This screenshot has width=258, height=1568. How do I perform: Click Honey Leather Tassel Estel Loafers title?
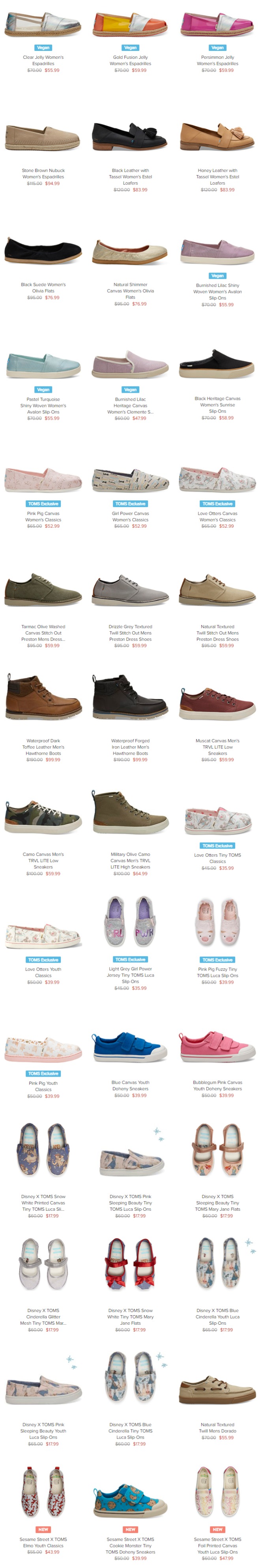pyautogui.click(x=217, y=177)
